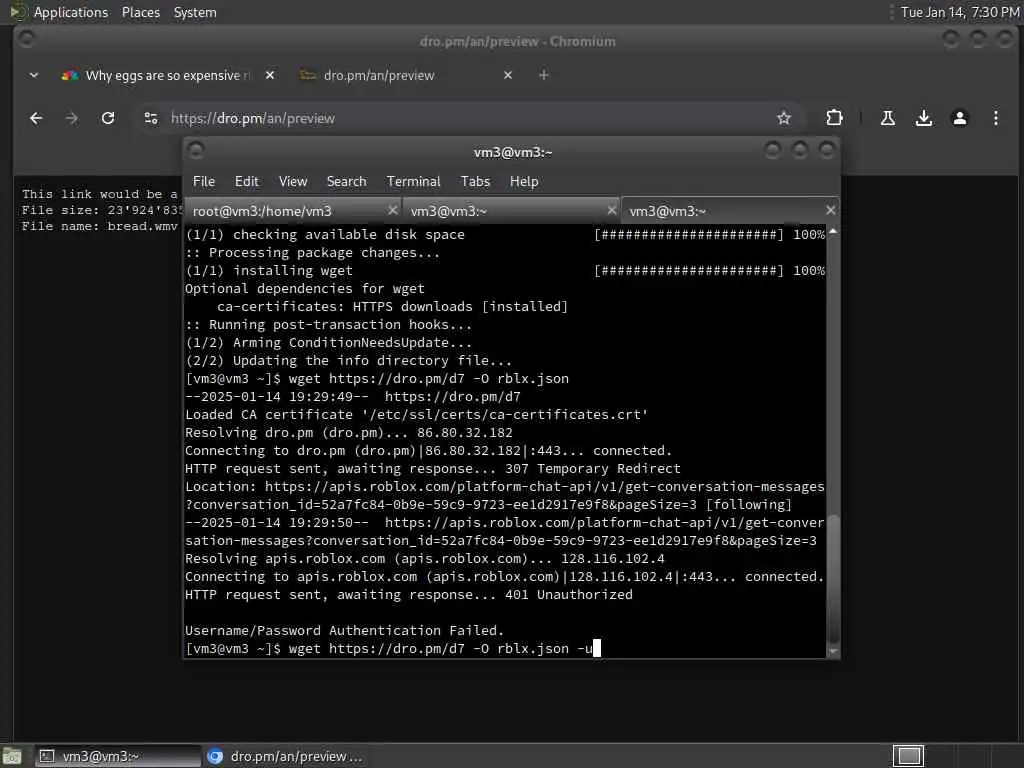Image resolution: width=1024 pixels, height=768 pixels.
Task: Open new Chromium tab with plus
Action: [543, 75]
